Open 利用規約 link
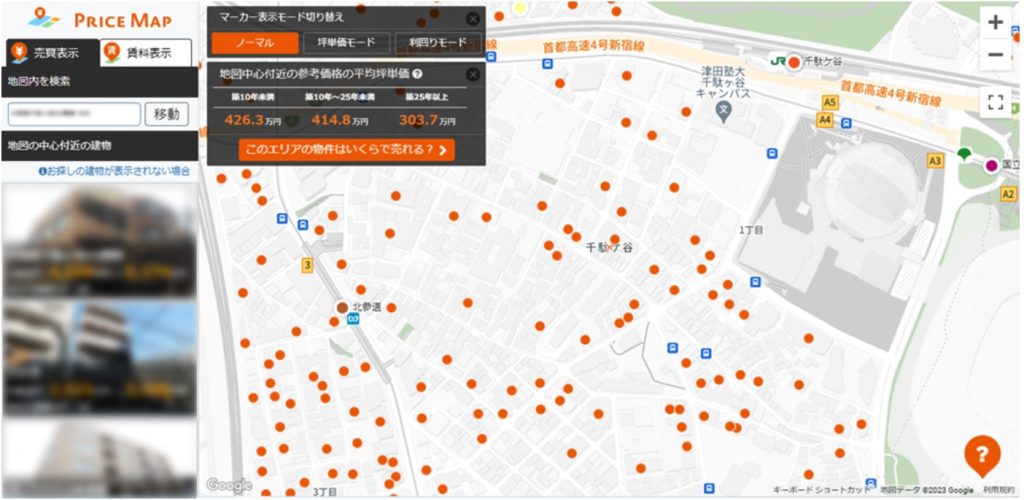This screenshot has width=1024, height=500. (x=999, y=490)
